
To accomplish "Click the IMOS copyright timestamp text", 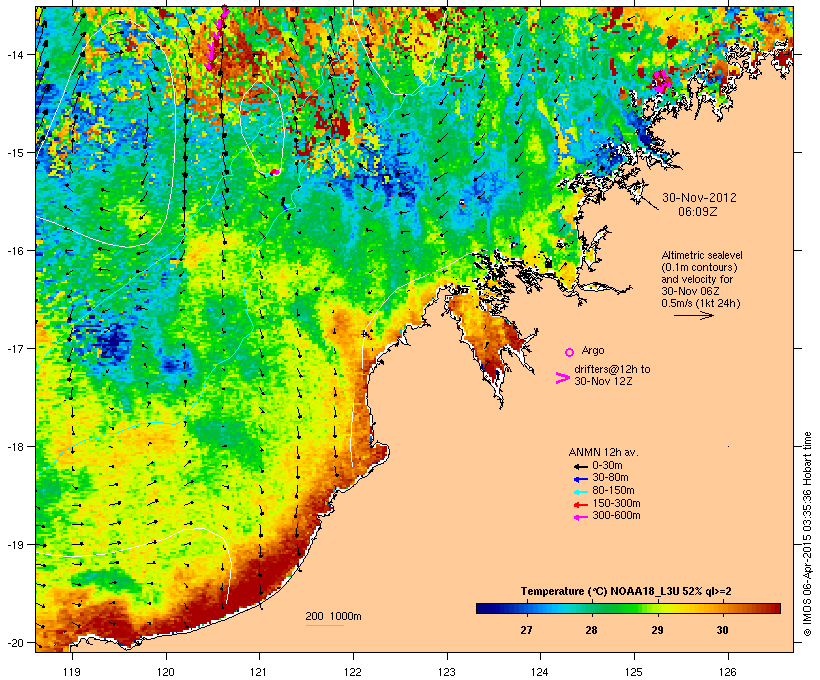I will coord(807,534).
